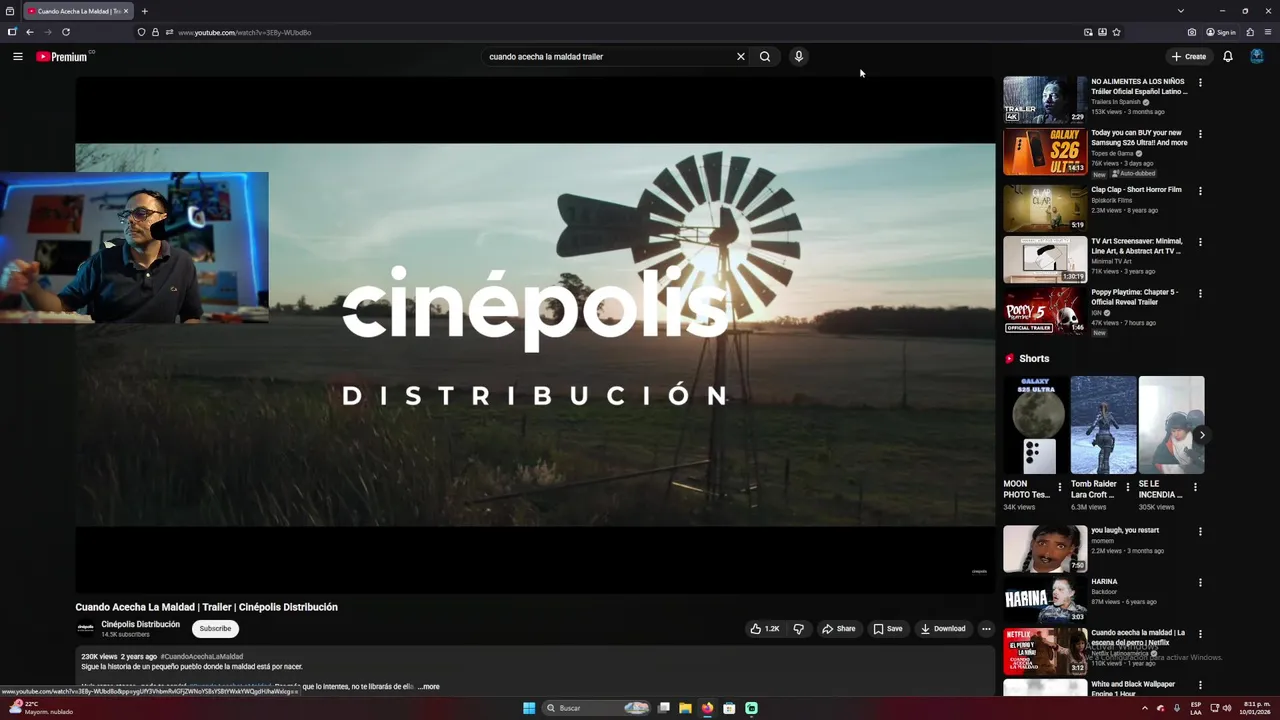Open options for NO ALIMENTES A LOS NIÑOS
Image resolution: width=1280 pixels, height=720 pixels.
(1200, 83)
